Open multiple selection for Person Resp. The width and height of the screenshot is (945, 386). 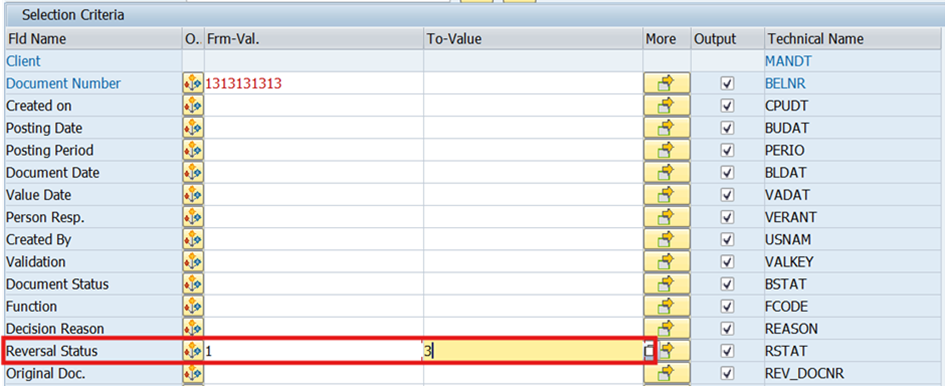coord(667,217)
